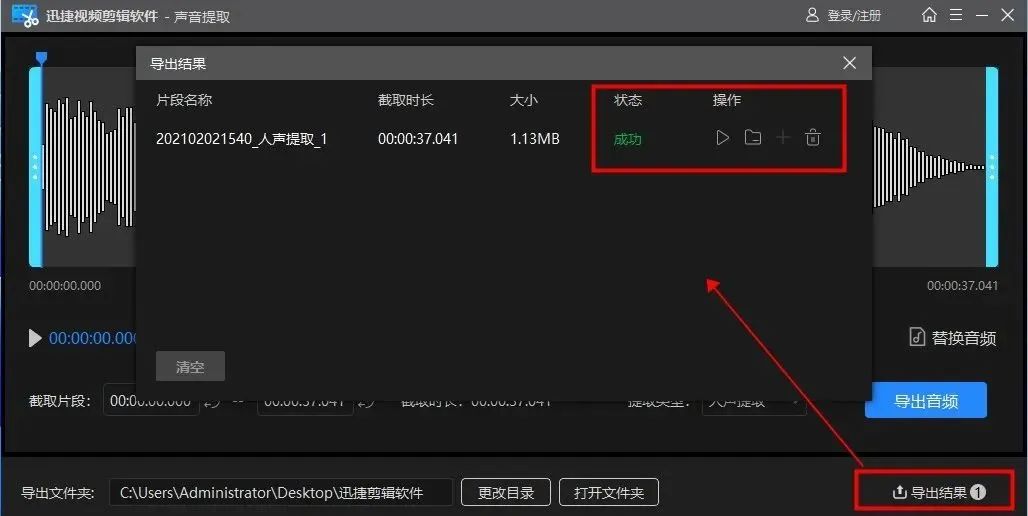Play the audio with the main play button

coord(35,338)
